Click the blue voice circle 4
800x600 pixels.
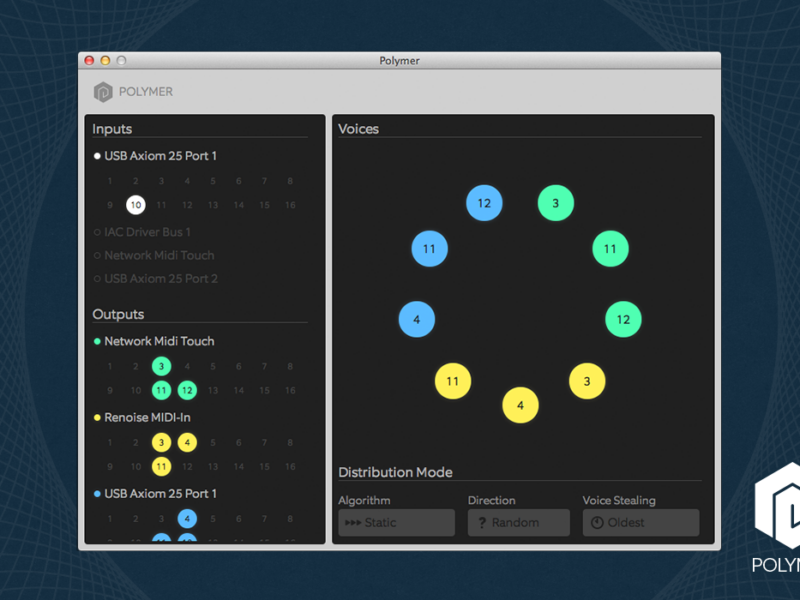click(417, 319)
